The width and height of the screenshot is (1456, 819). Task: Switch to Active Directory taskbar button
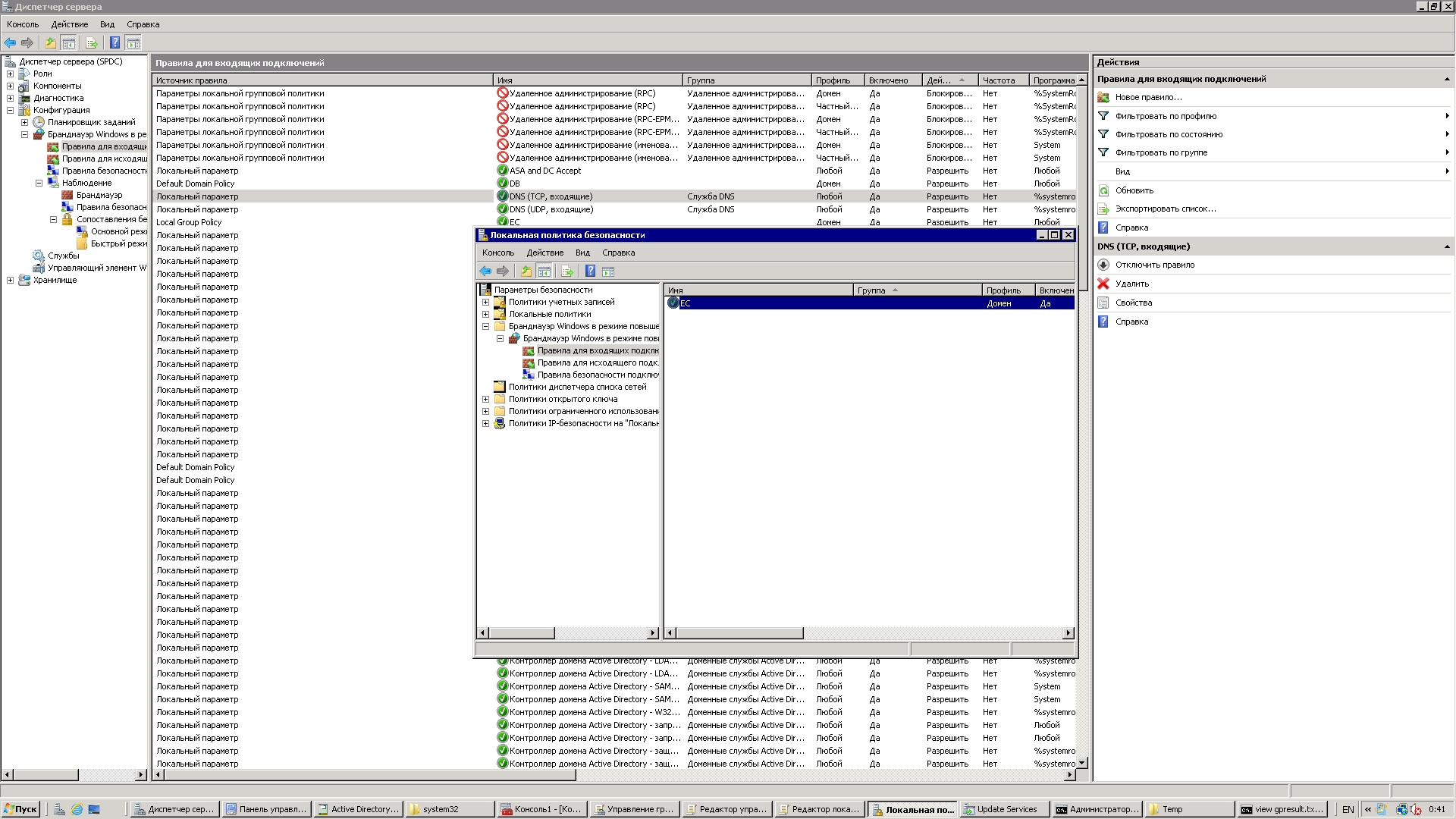(x=358, y=809)
